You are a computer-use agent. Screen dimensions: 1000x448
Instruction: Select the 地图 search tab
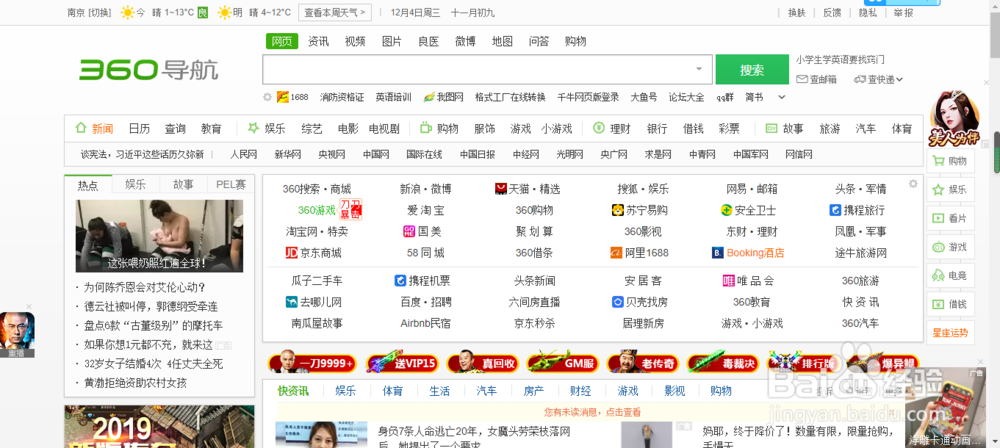(502, 41)
